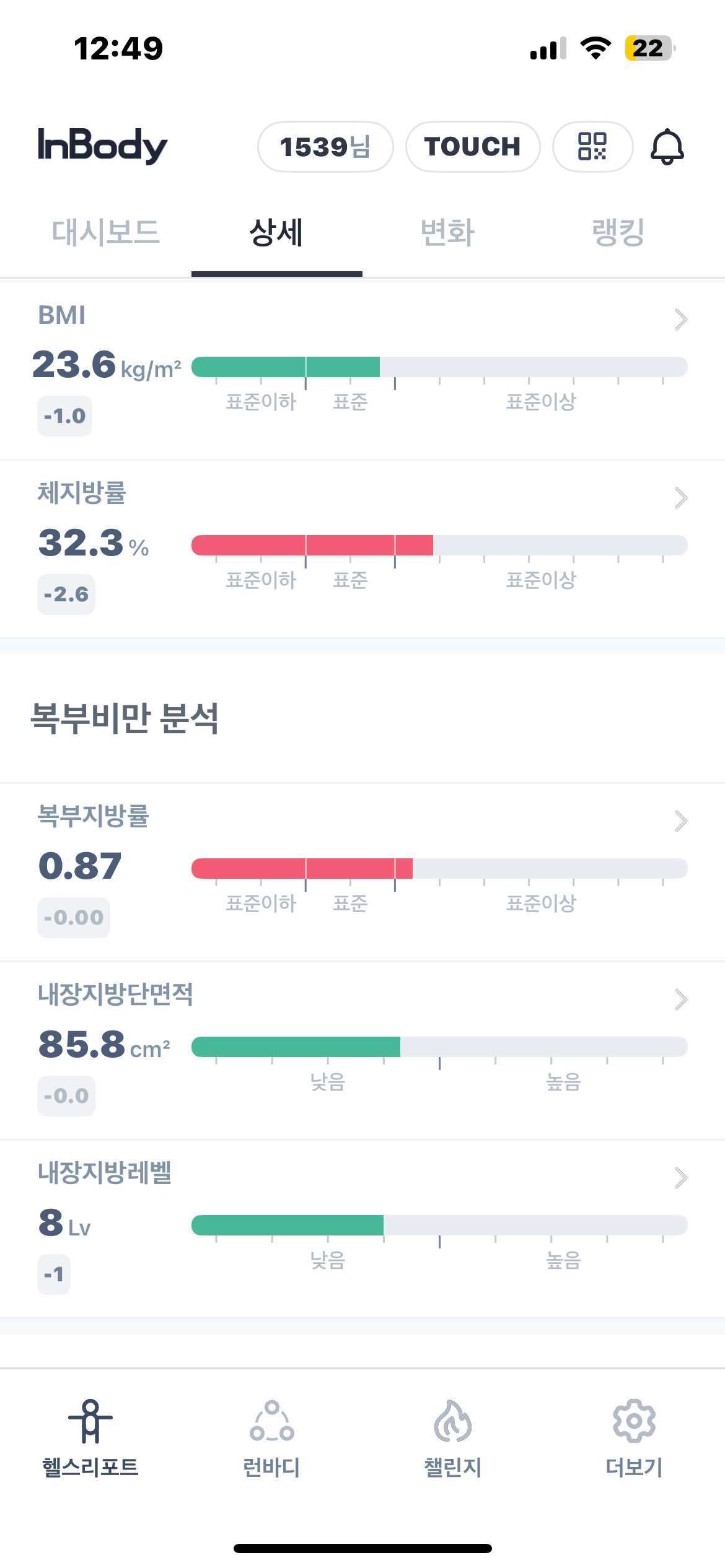This screenshot has height=1568, width=725.
Task: Tap the InBody logo
Action: [x=103, y=146]
